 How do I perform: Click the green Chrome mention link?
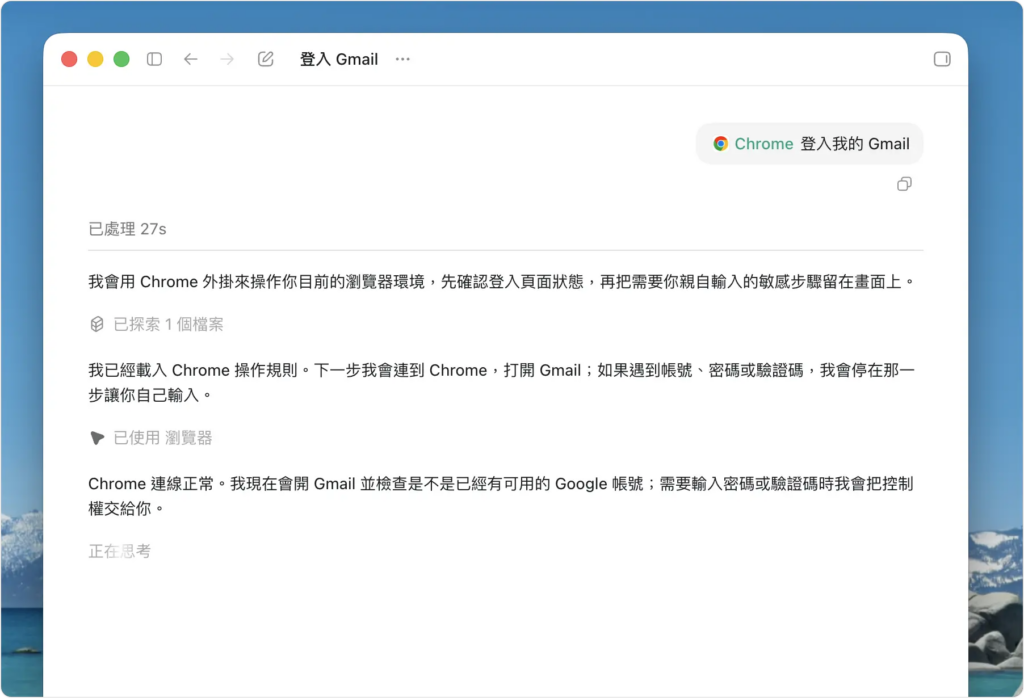click(763, 144)
